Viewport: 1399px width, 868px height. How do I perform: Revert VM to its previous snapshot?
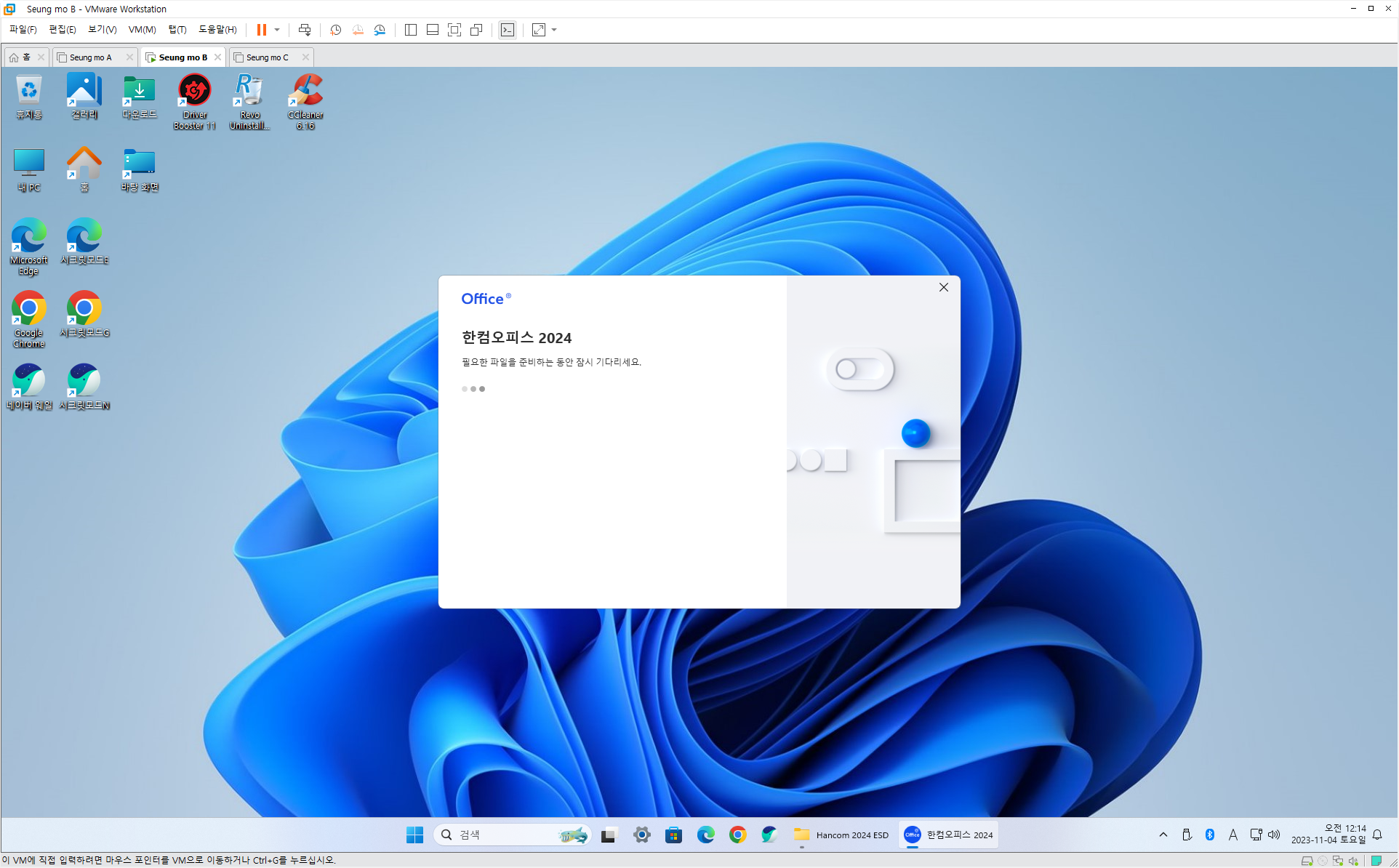point(358,30)
